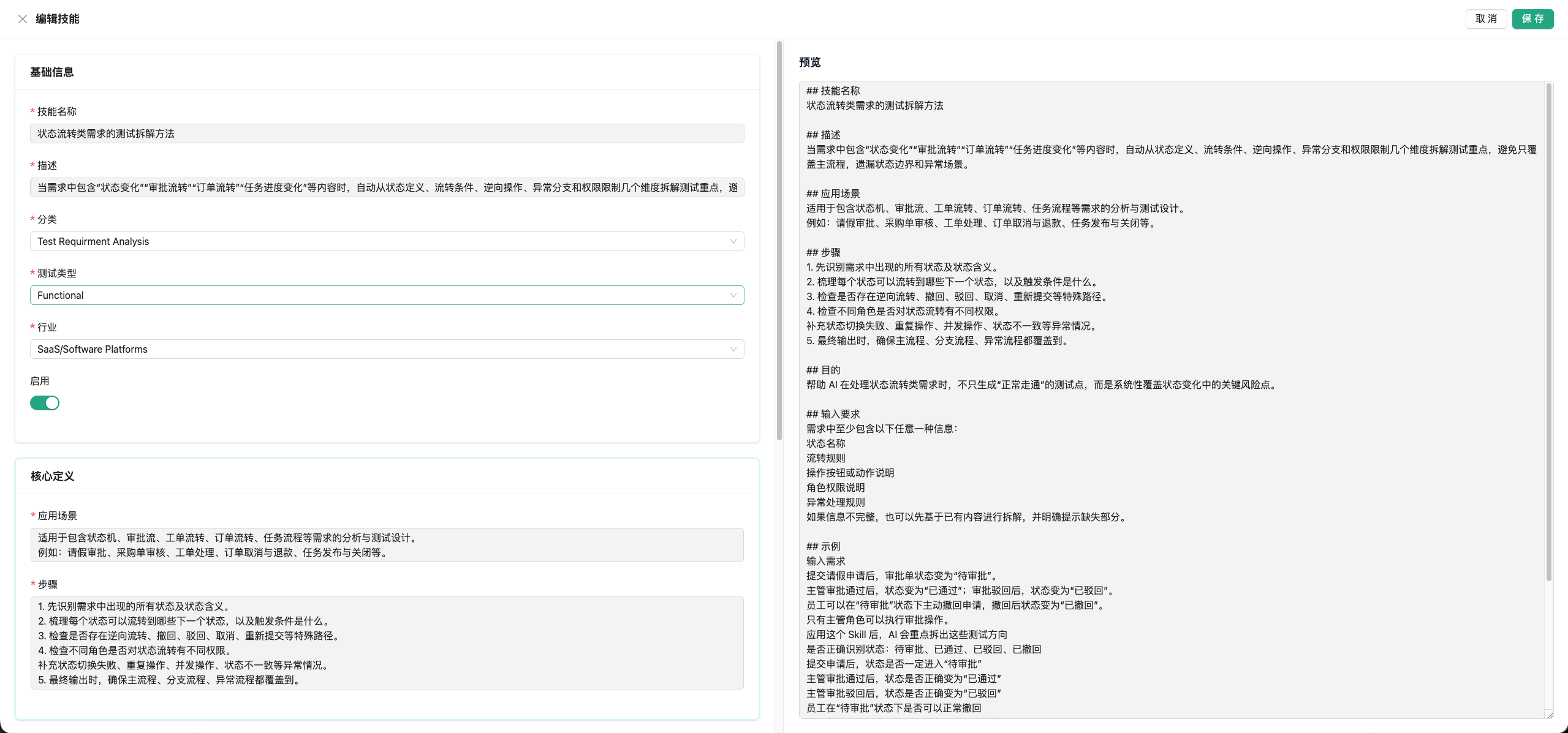Click the 分类 dropdown arrow icon
This screenshot has width=1568, height=733.
tap(733, 241)
